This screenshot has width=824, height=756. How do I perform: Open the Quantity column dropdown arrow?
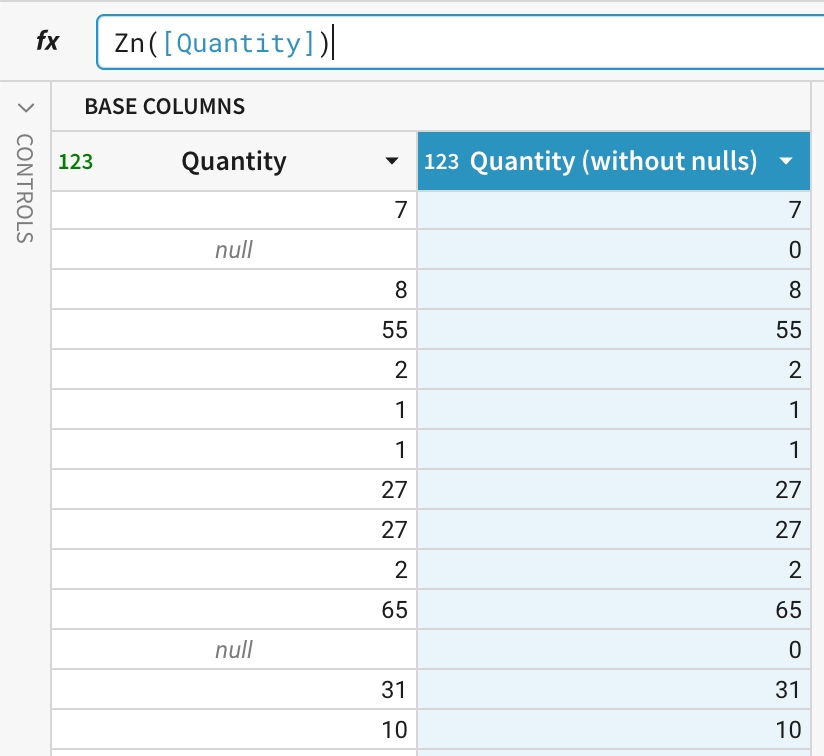click(x=390, y=162)
